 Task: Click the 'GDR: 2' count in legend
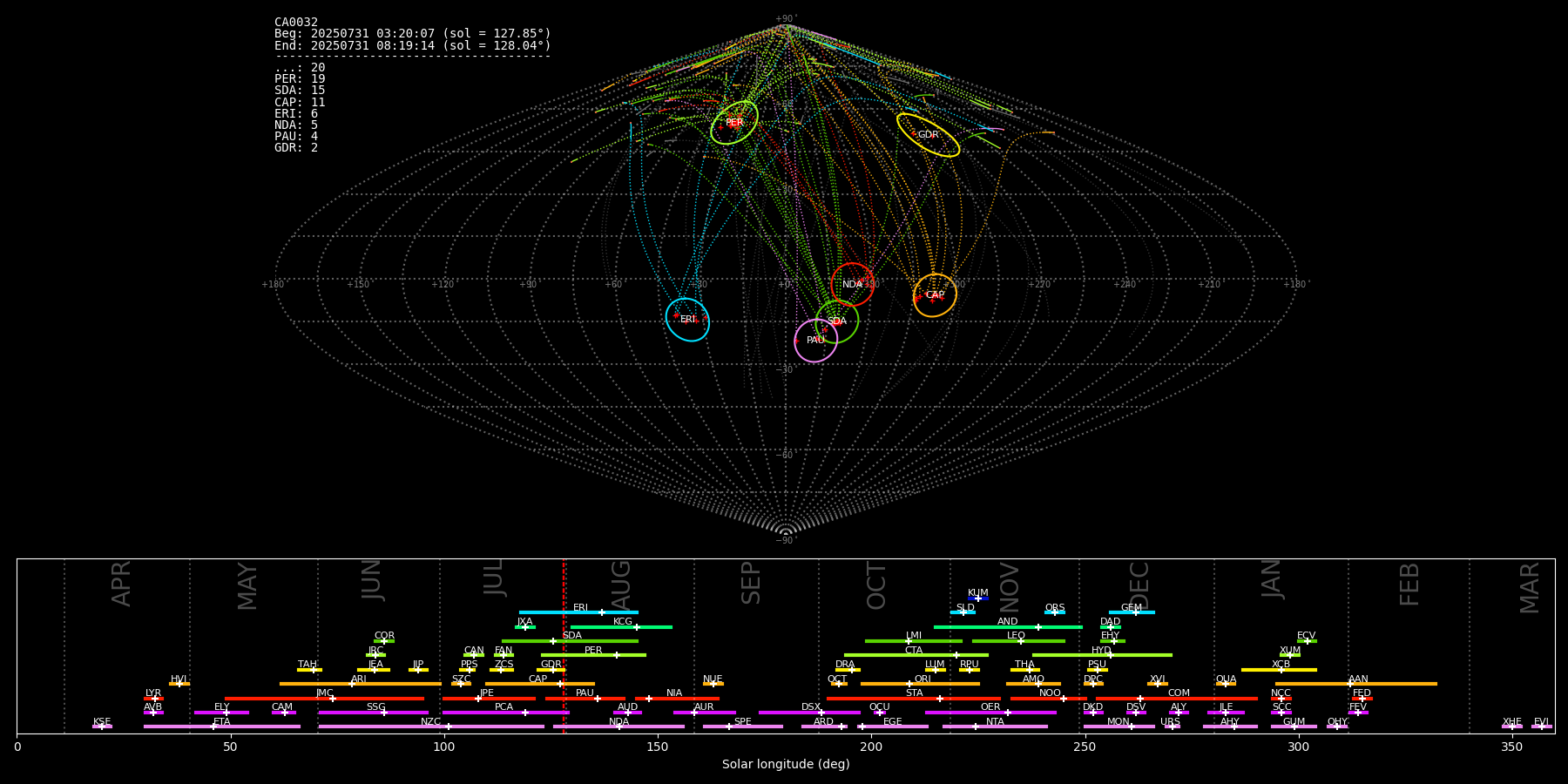[296, 147]
